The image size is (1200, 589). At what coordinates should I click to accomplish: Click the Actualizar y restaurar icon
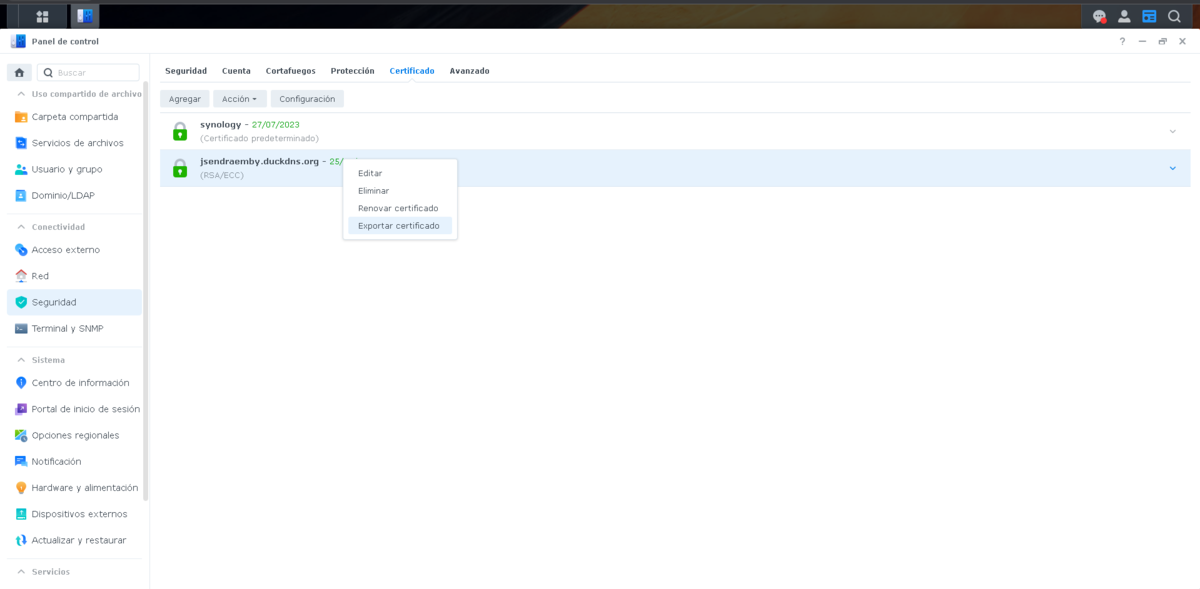21,540
